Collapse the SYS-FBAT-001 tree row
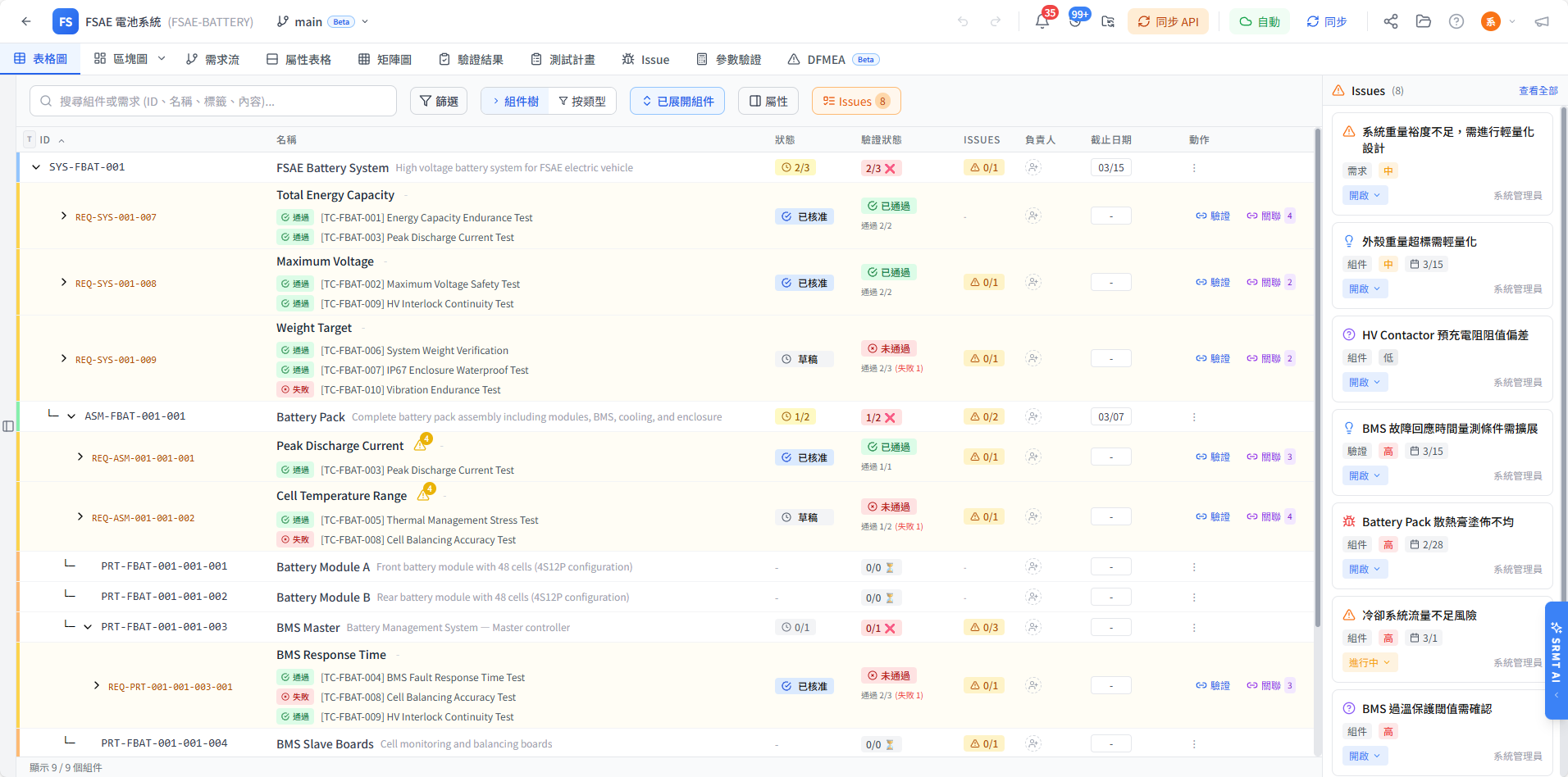This screenshot has width=1568, height=777. coord(36,167)
